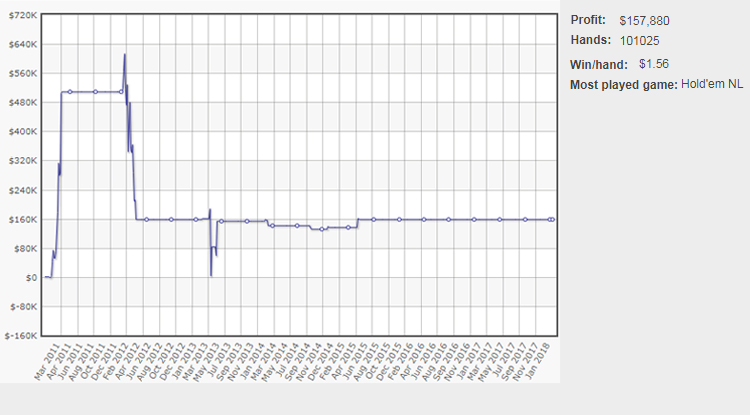Click the hands count 101025
The width and height of the screenshot is (750, 415).
639,41
